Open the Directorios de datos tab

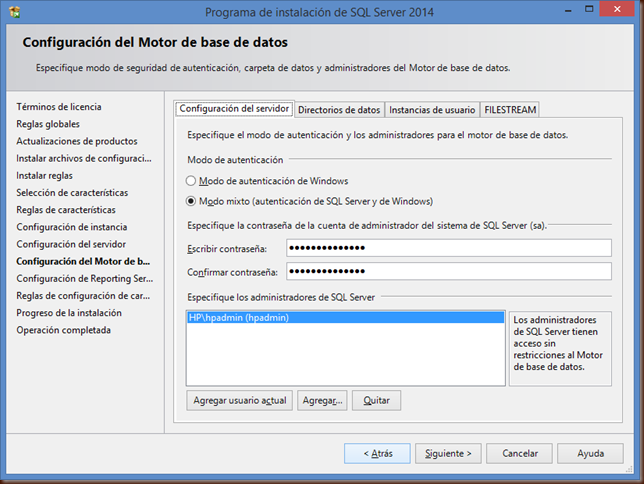[339, 110]
